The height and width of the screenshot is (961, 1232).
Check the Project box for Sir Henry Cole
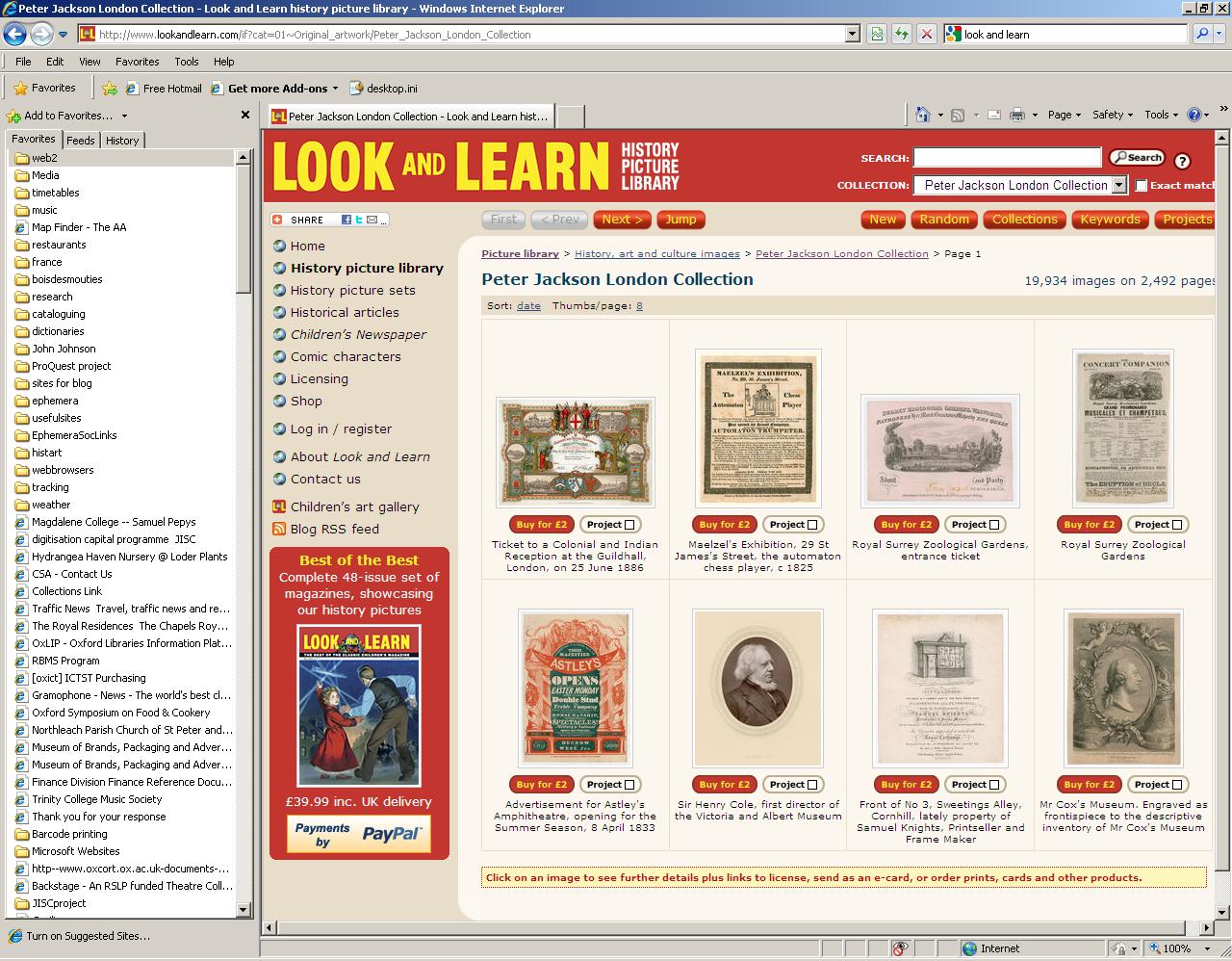click(813, 784)
